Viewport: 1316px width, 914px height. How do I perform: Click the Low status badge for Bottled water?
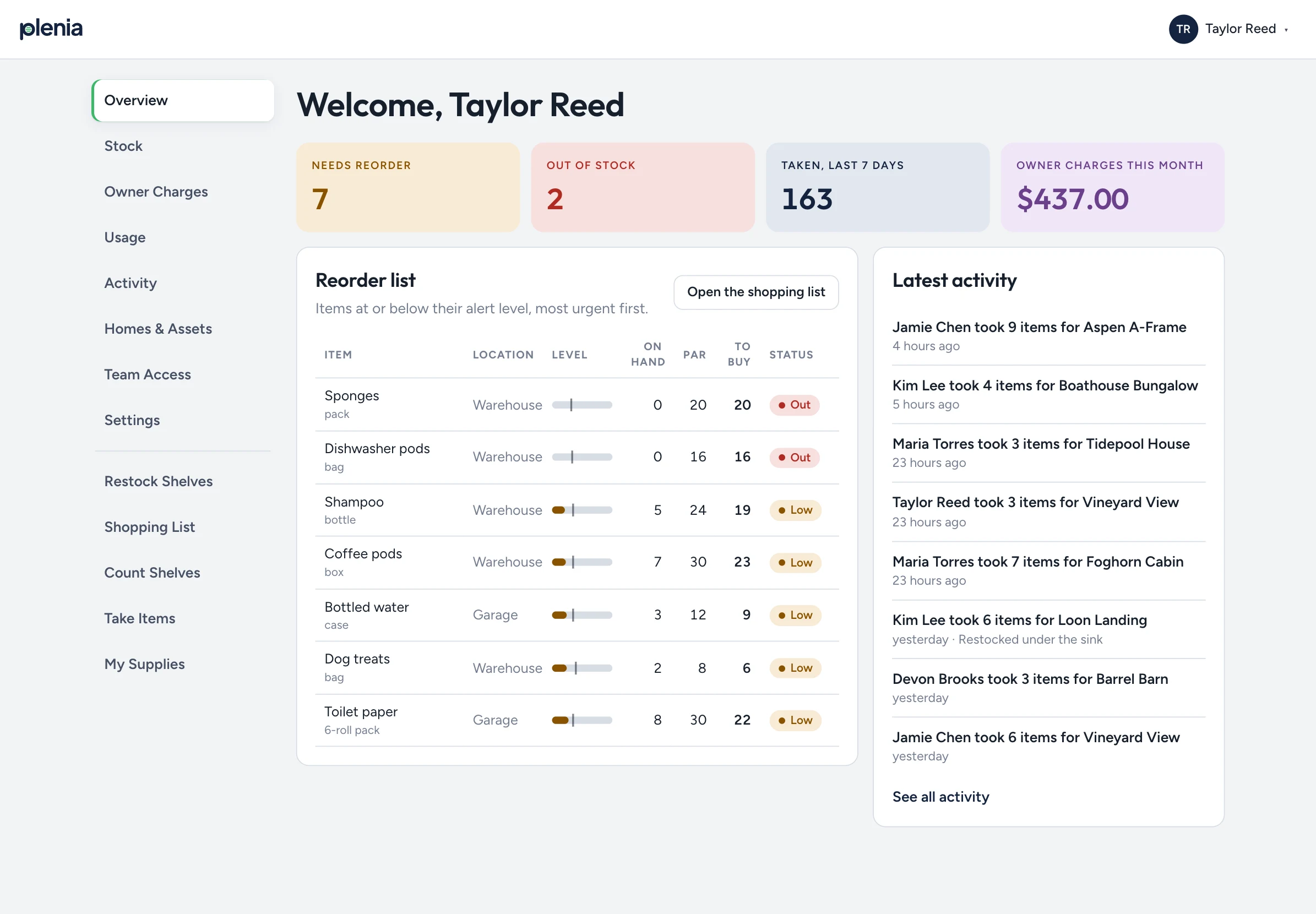(x=796, y=615)
